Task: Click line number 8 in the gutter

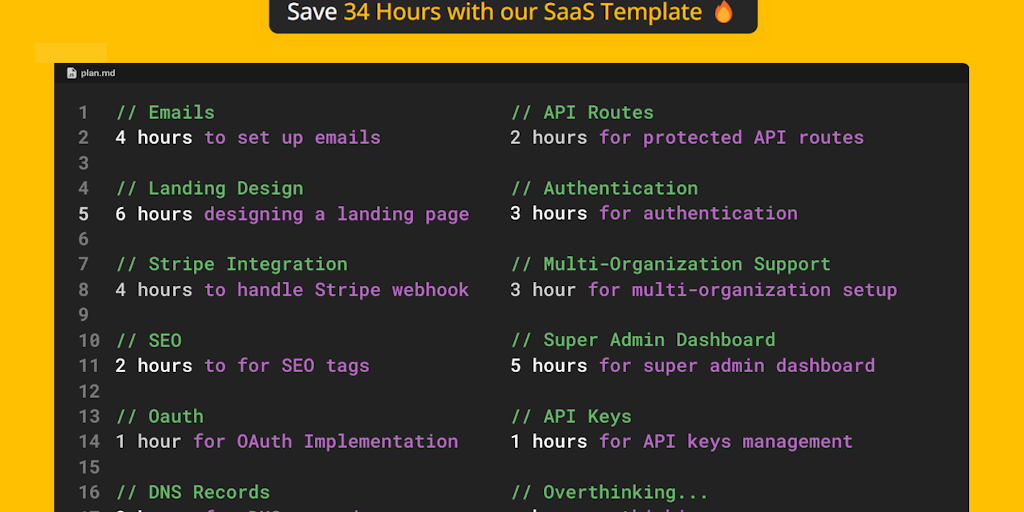Action: pyautogui.click(x=84, y=290)
